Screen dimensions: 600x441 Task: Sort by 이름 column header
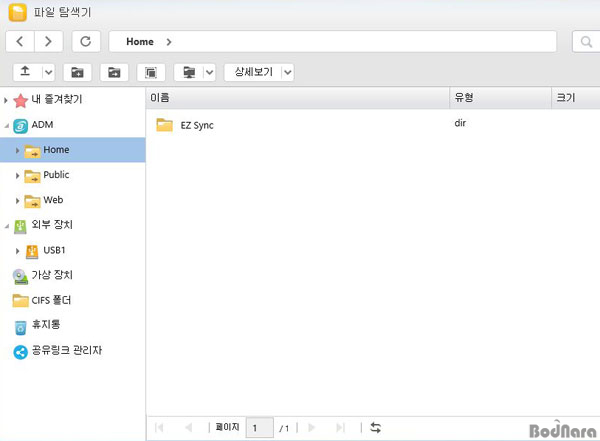297,98
